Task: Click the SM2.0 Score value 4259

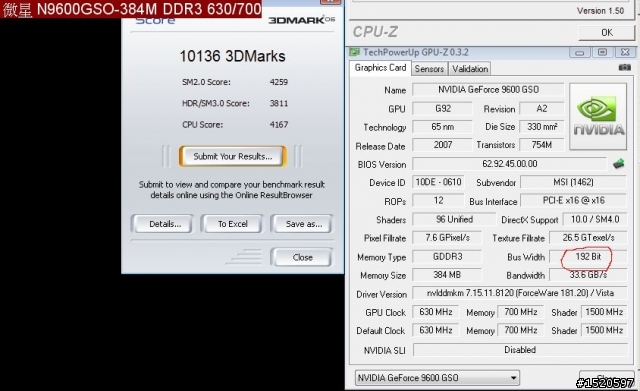Action: coord(279,82)
